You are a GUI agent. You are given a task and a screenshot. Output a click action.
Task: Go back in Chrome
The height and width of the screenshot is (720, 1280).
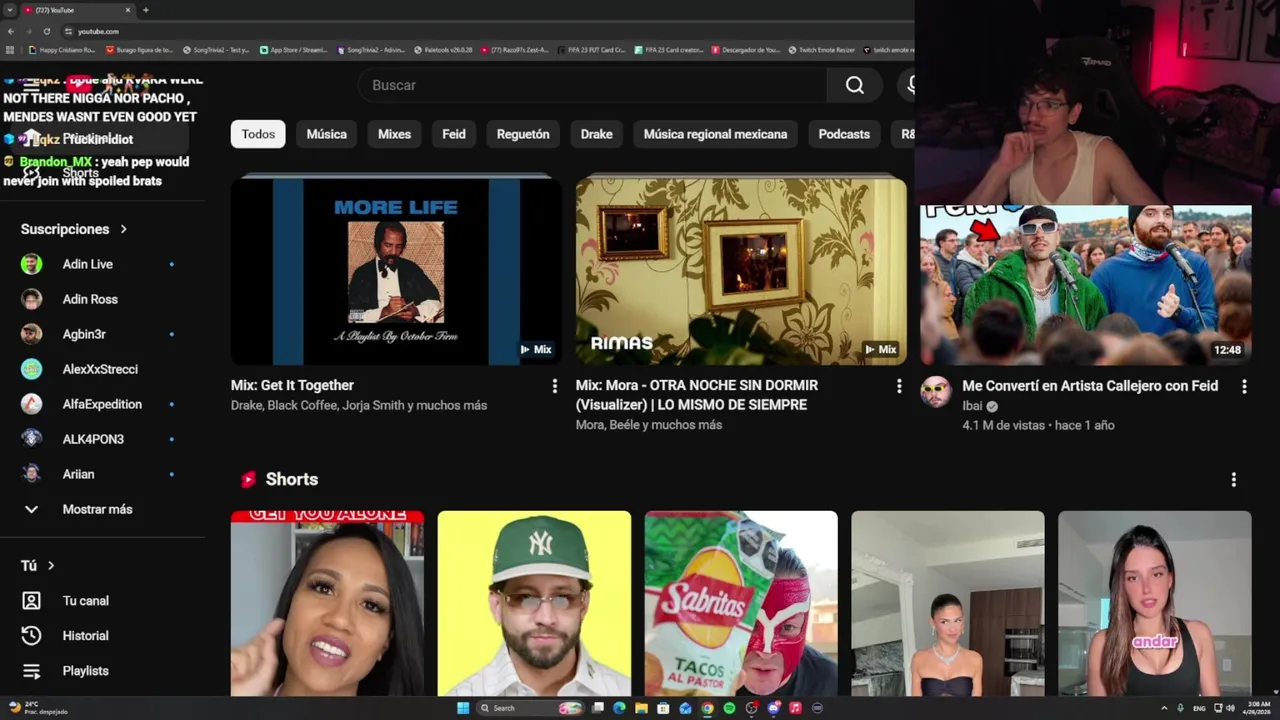pyautogui.click(x=11, y=31)
